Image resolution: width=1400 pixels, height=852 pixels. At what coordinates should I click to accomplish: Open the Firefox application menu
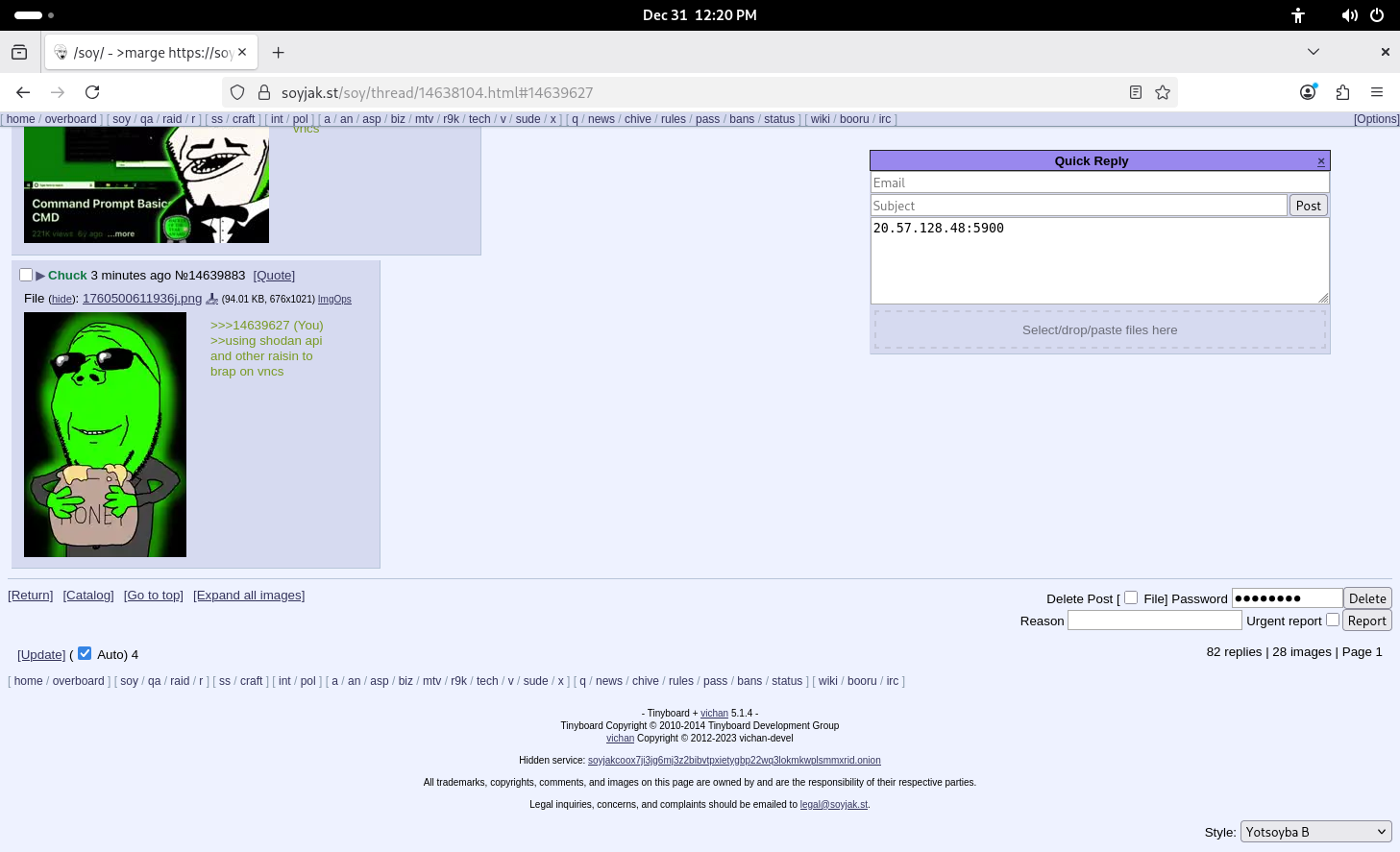(1377, 92)
